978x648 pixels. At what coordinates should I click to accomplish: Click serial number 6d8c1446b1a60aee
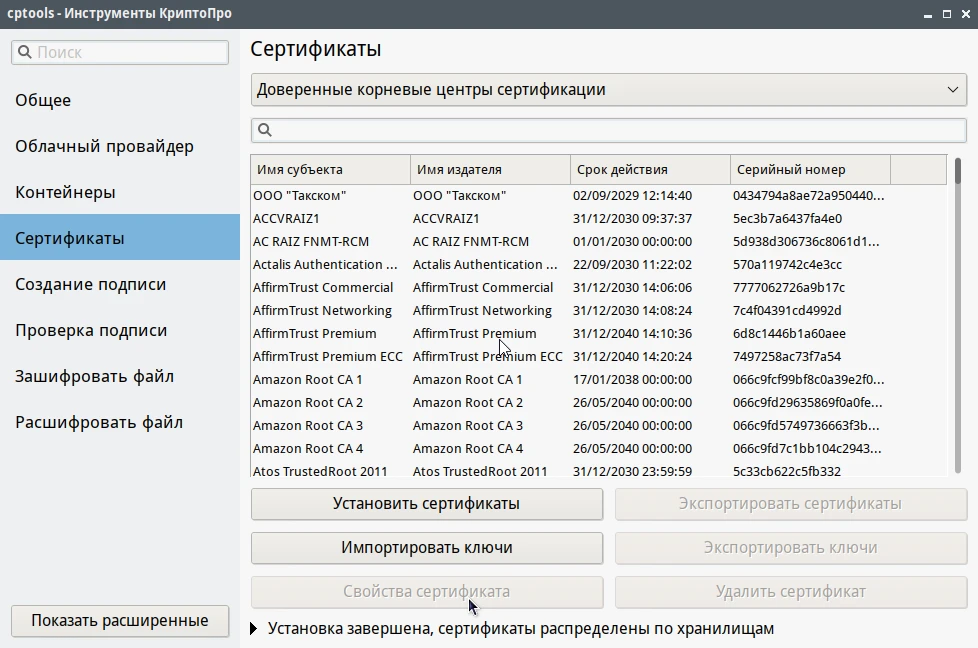790,334
